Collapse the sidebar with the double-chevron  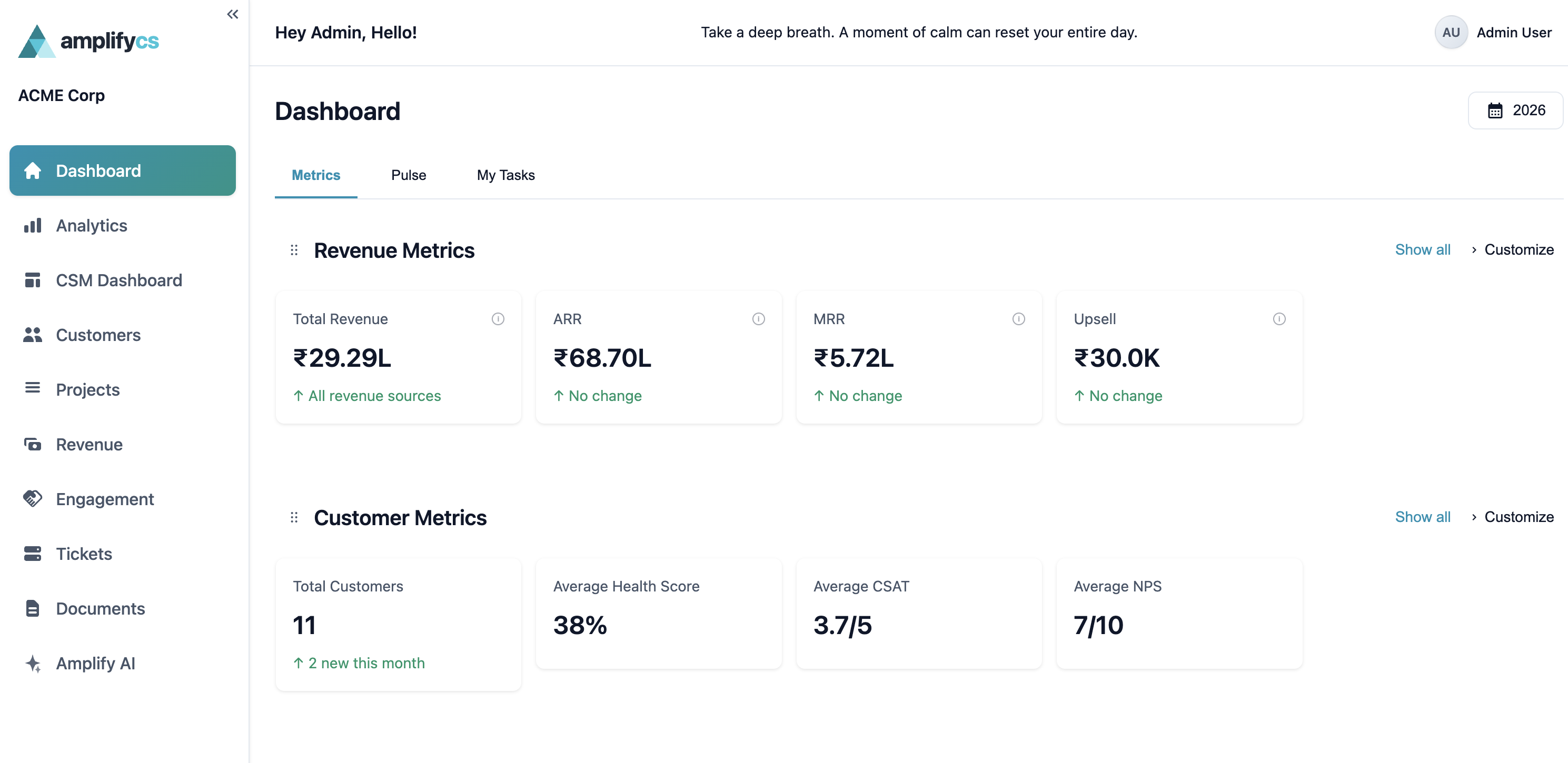(x=232, y=14)
